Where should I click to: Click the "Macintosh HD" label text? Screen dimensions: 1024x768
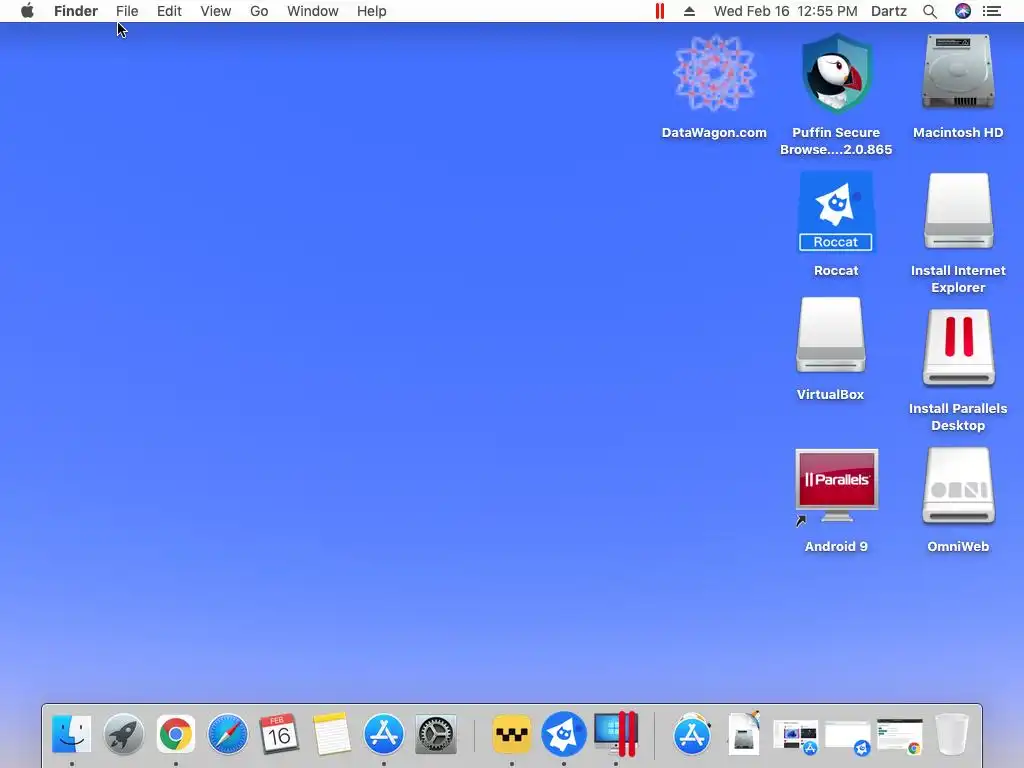click(x=958, y=133)
